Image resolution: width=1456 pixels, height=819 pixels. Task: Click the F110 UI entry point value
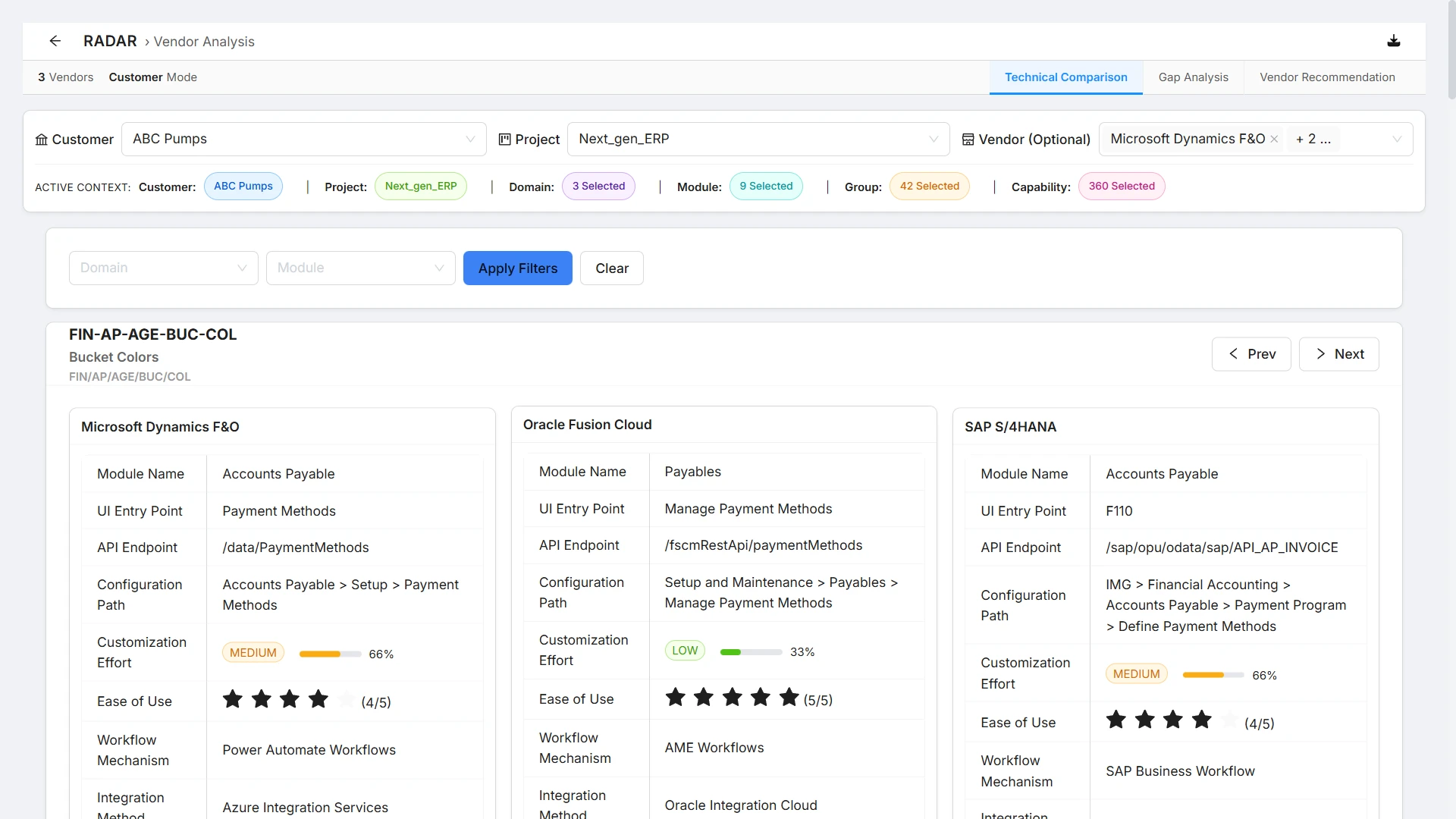coord(1119,511)
